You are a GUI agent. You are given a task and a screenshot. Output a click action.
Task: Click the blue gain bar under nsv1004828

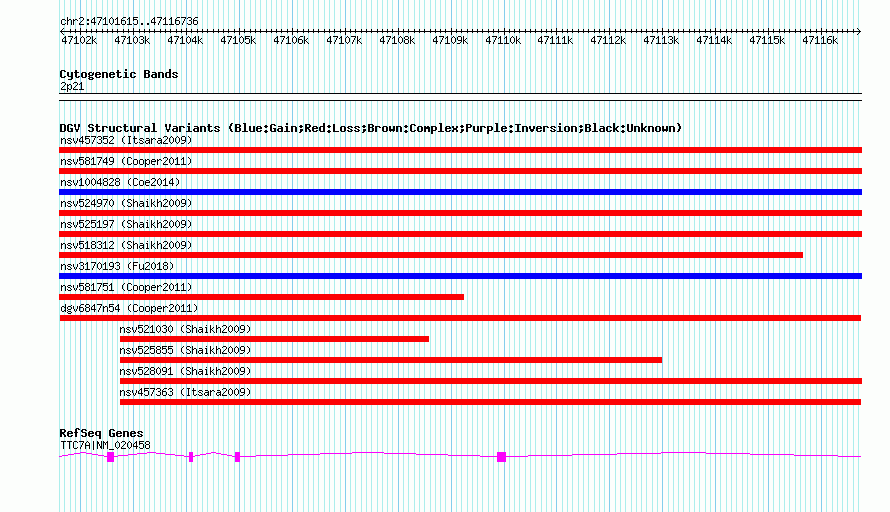point(460,192)
